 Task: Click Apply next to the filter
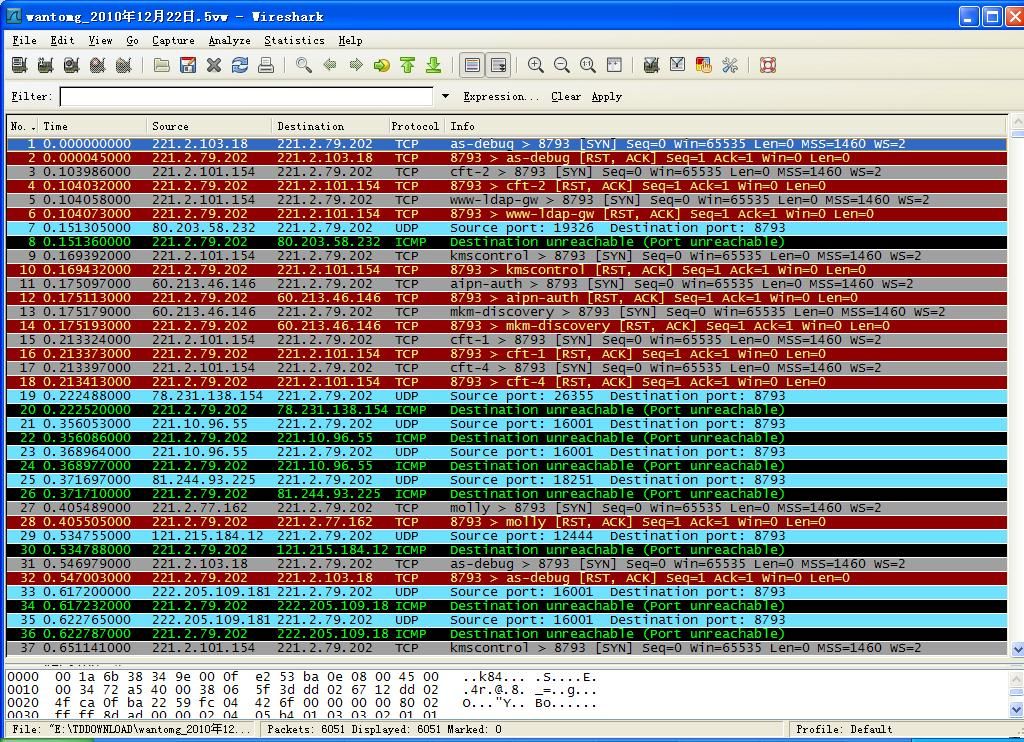606,97
